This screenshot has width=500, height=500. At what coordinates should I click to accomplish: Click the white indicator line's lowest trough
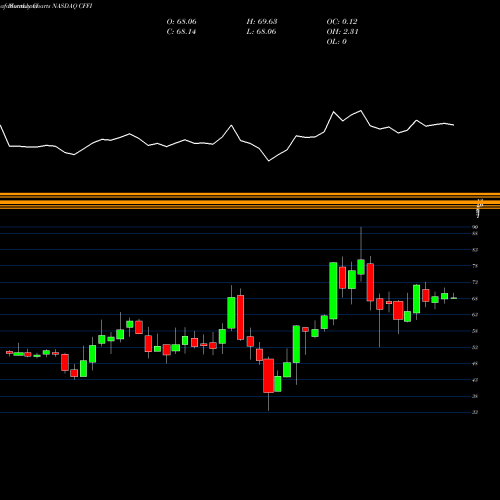coord(269,161)
